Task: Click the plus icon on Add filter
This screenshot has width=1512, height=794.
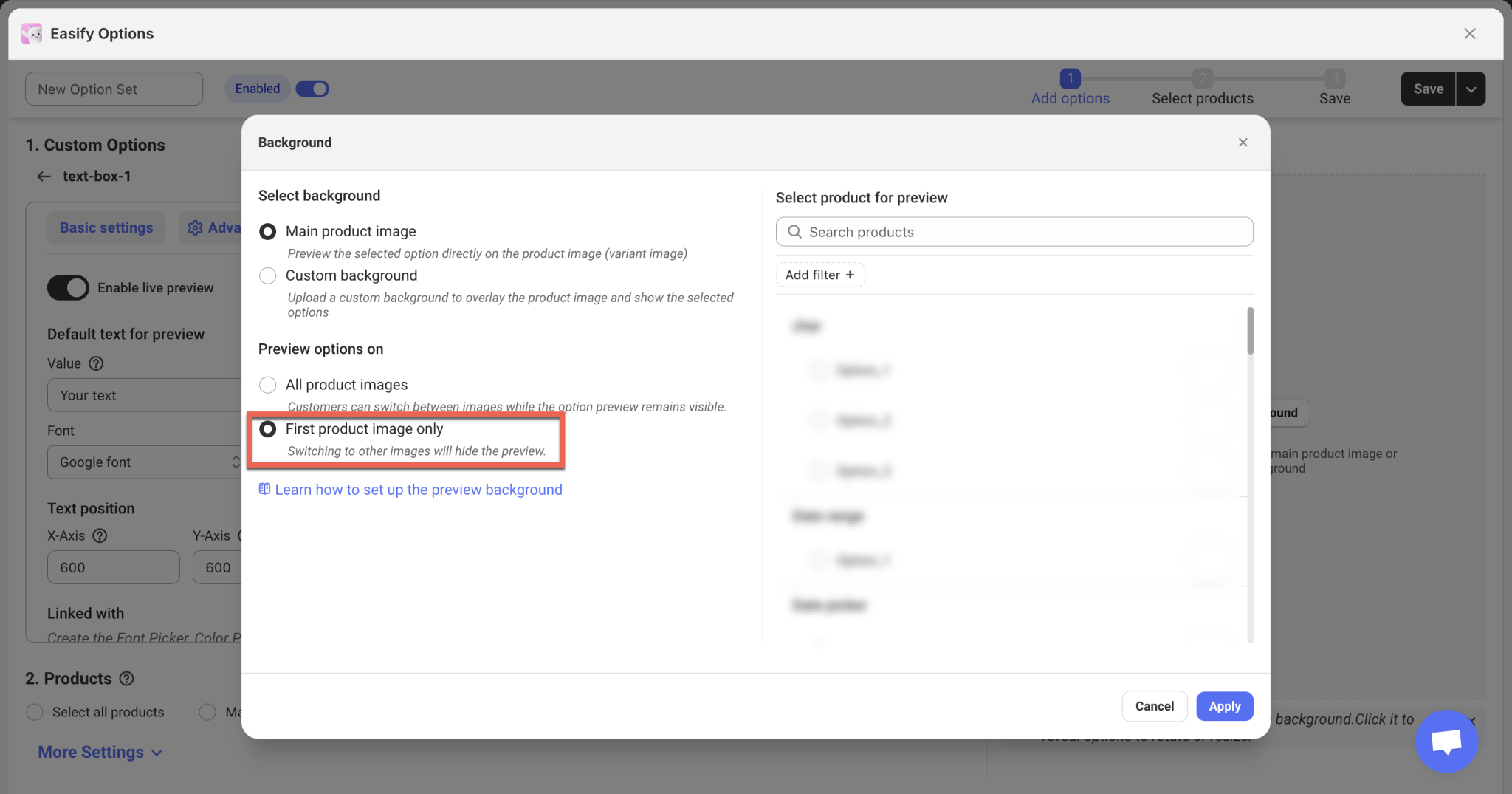Action: (850, 275)
